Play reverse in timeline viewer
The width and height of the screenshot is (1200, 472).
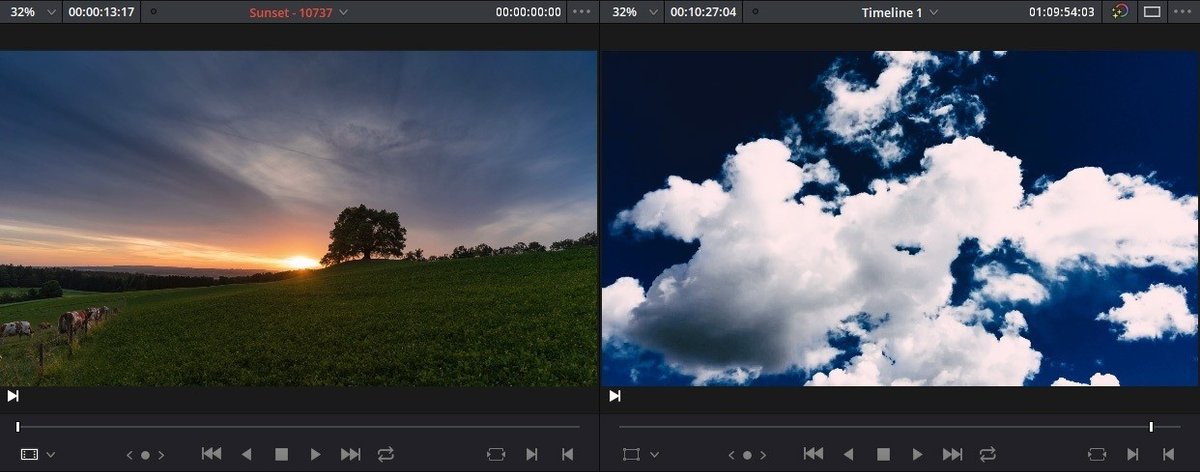coord(848,454)
